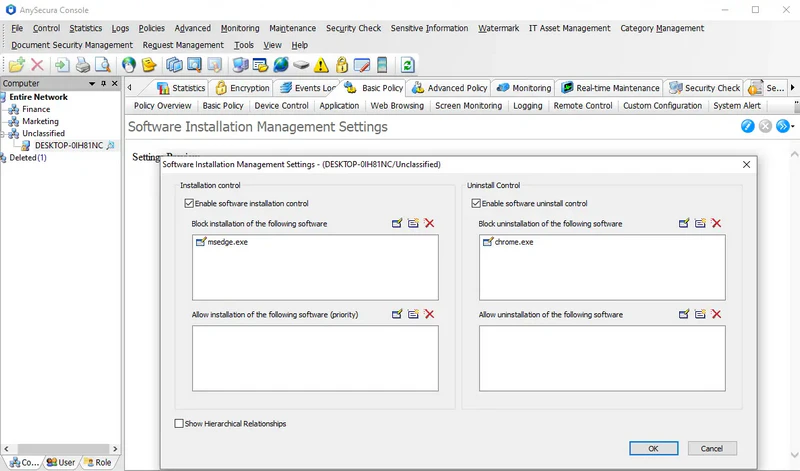The image size is (800, 471).
Task: Click the computer monitor toolbar icon
Action: (240, 65)
